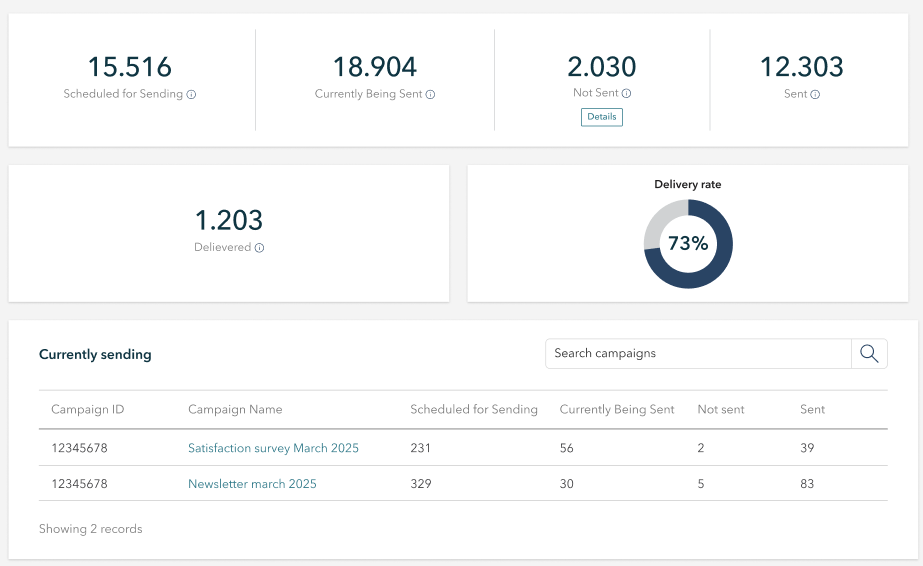Click the Campaign Name column header
The width and height of the screenshot is (923, 566).
point(235,409)
